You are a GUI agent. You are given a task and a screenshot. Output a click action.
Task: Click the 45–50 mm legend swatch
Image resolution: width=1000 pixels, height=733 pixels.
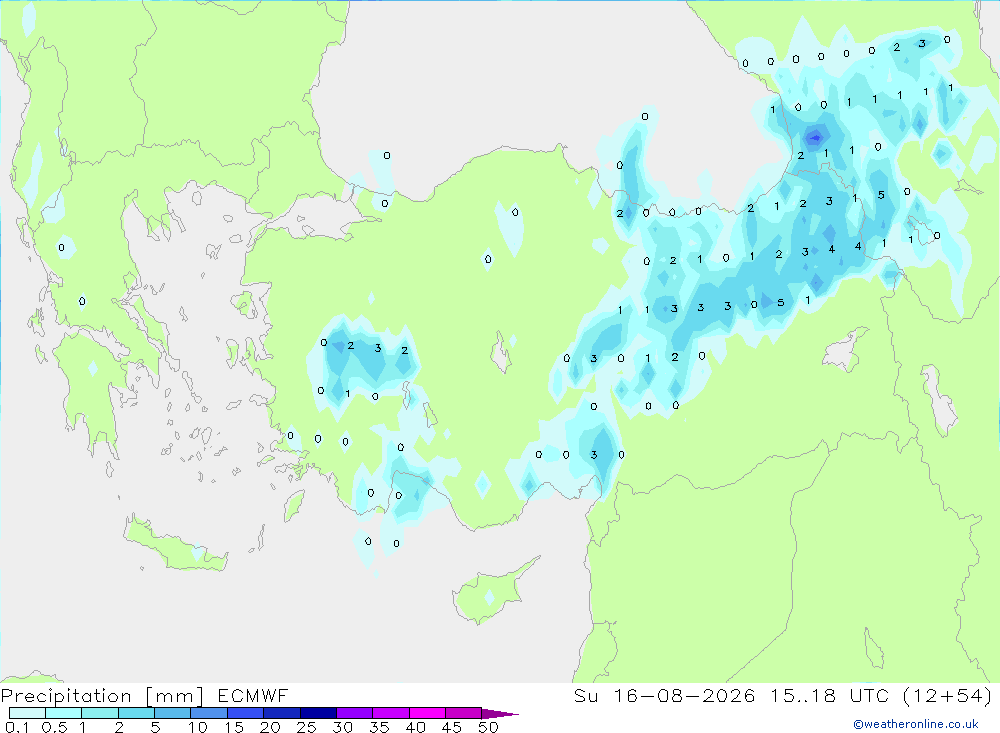[463, 713]
